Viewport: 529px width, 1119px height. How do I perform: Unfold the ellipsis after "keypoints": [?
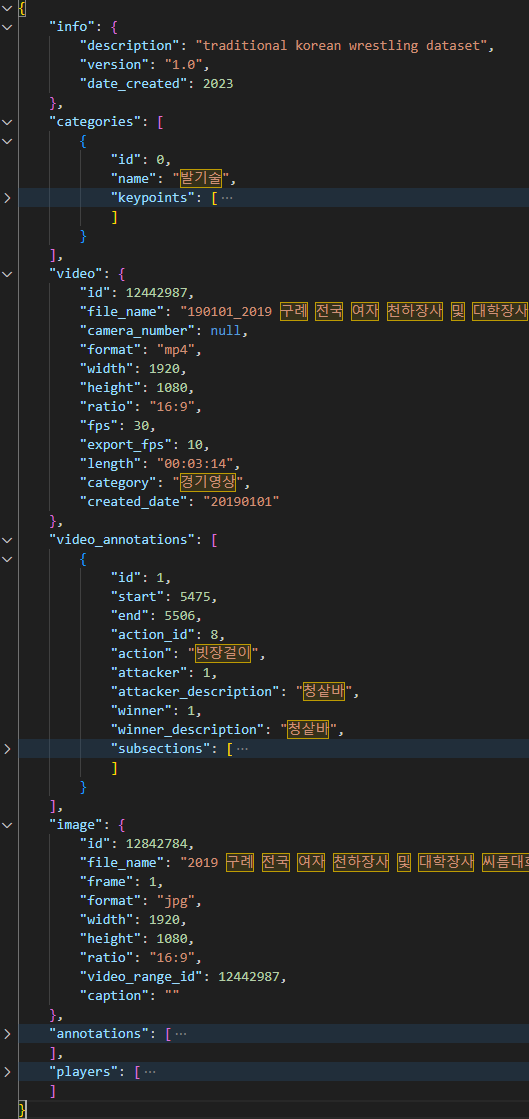click(x=227, y=198)
